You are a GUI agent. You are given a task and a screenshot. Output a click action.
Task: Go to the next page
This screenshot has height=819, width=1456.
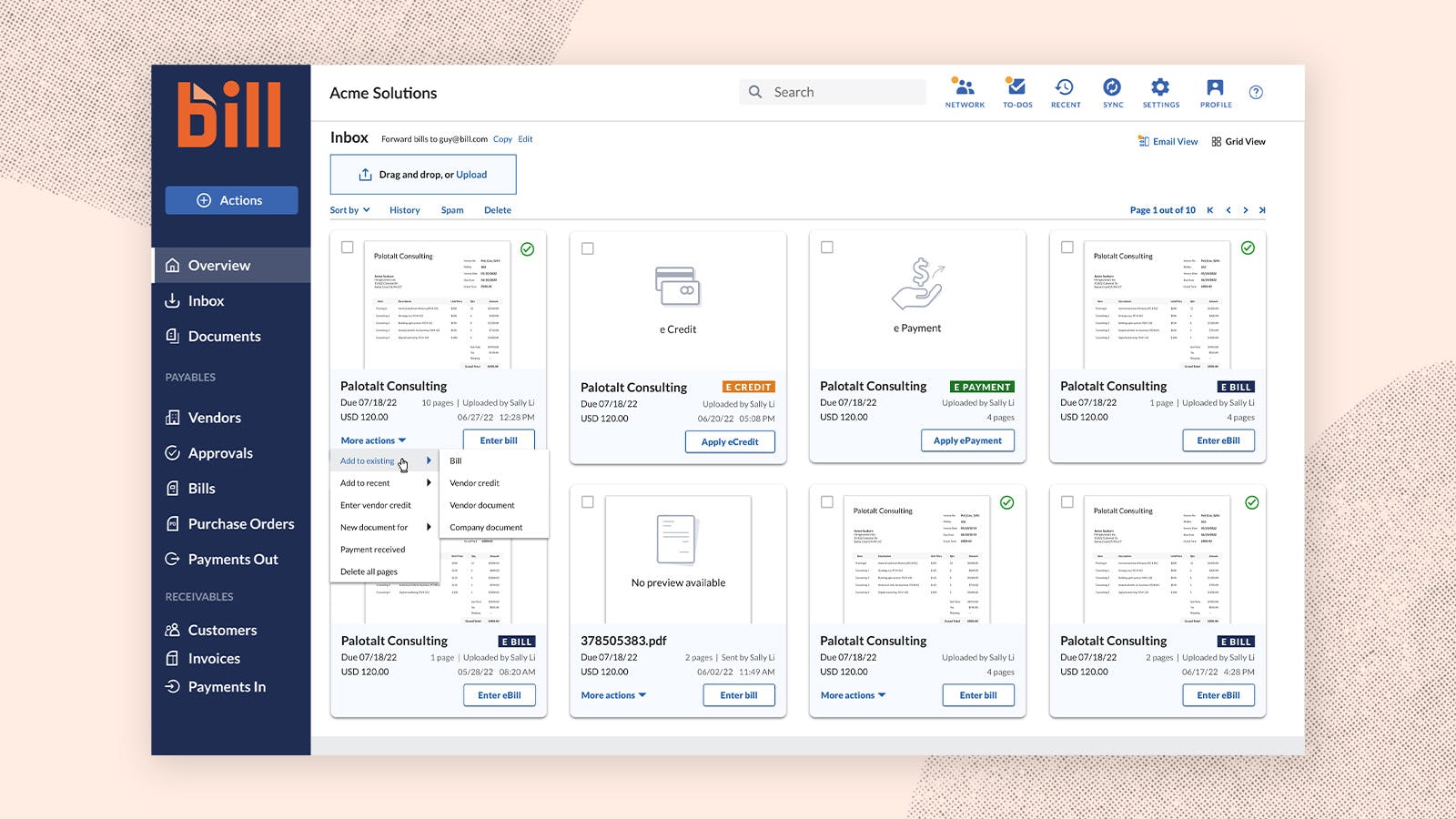click(x=1246, y=210)
